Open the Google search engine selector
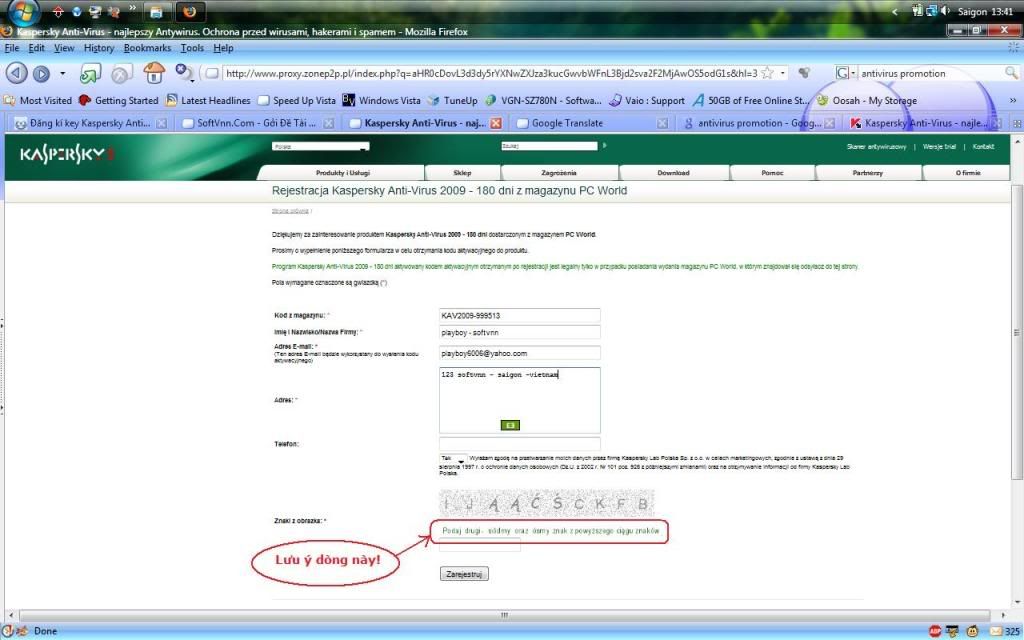The height and width of the screenshot is (640, 1024). coord(846,73)
